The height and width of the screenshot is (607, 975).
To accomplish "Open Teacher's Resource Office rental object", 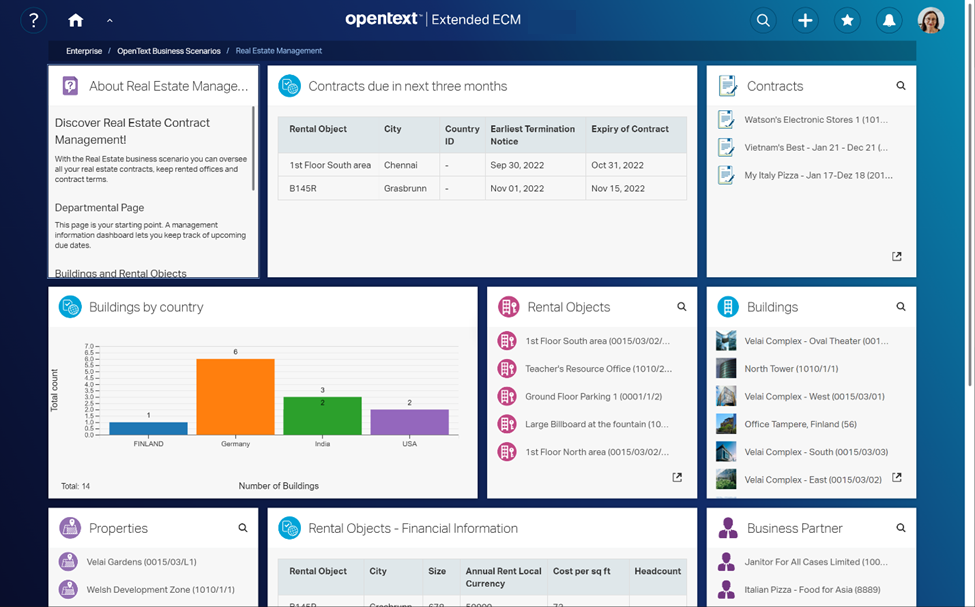I will point(598,369).
